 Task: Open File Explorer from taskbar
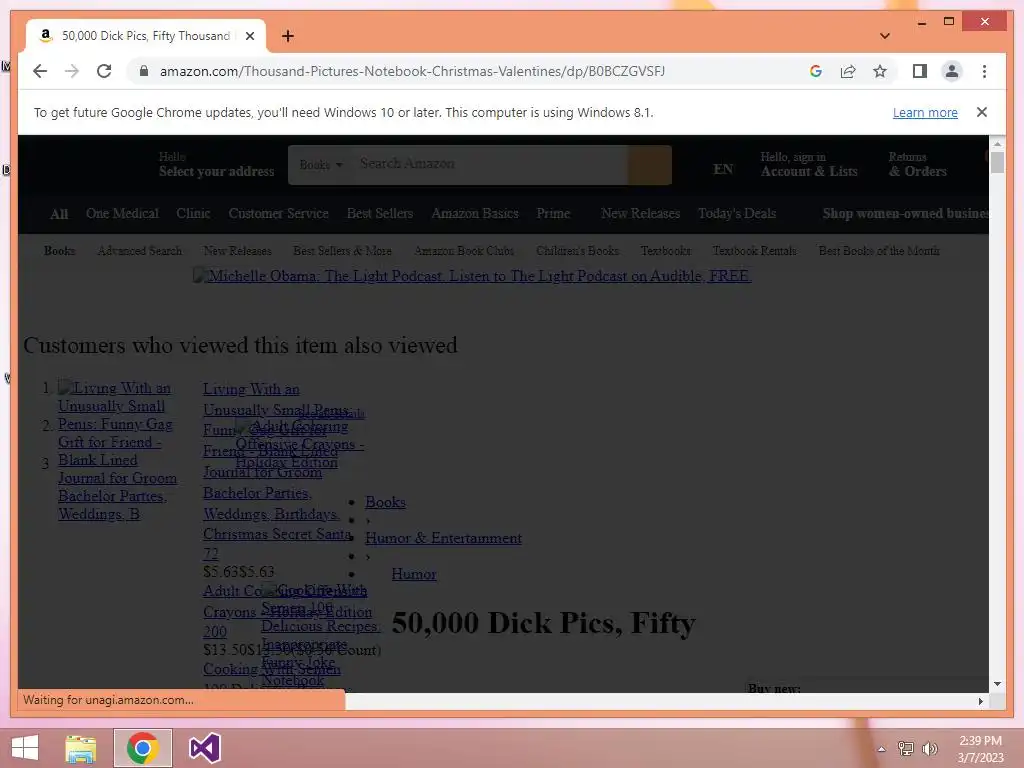click(81, 748)
